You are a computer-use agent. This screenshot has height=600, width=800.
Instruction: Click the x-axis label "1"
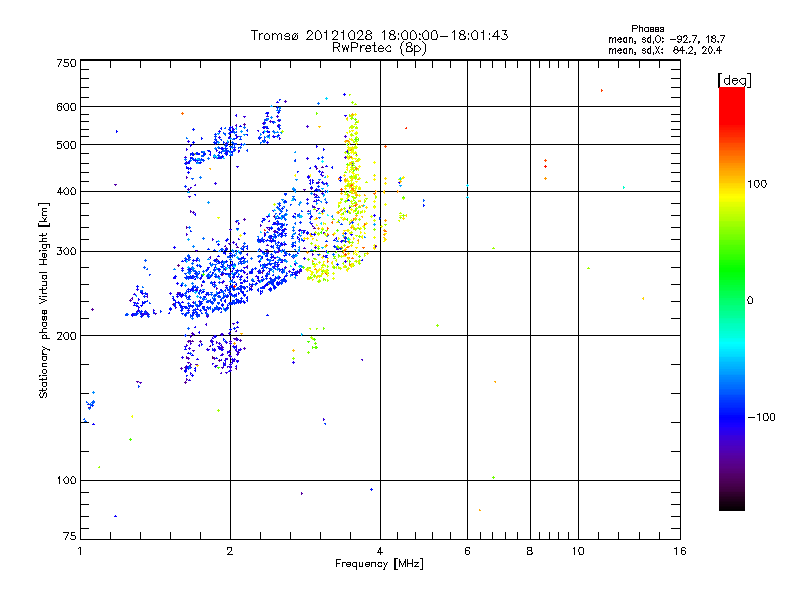click(x=81, y=551)
